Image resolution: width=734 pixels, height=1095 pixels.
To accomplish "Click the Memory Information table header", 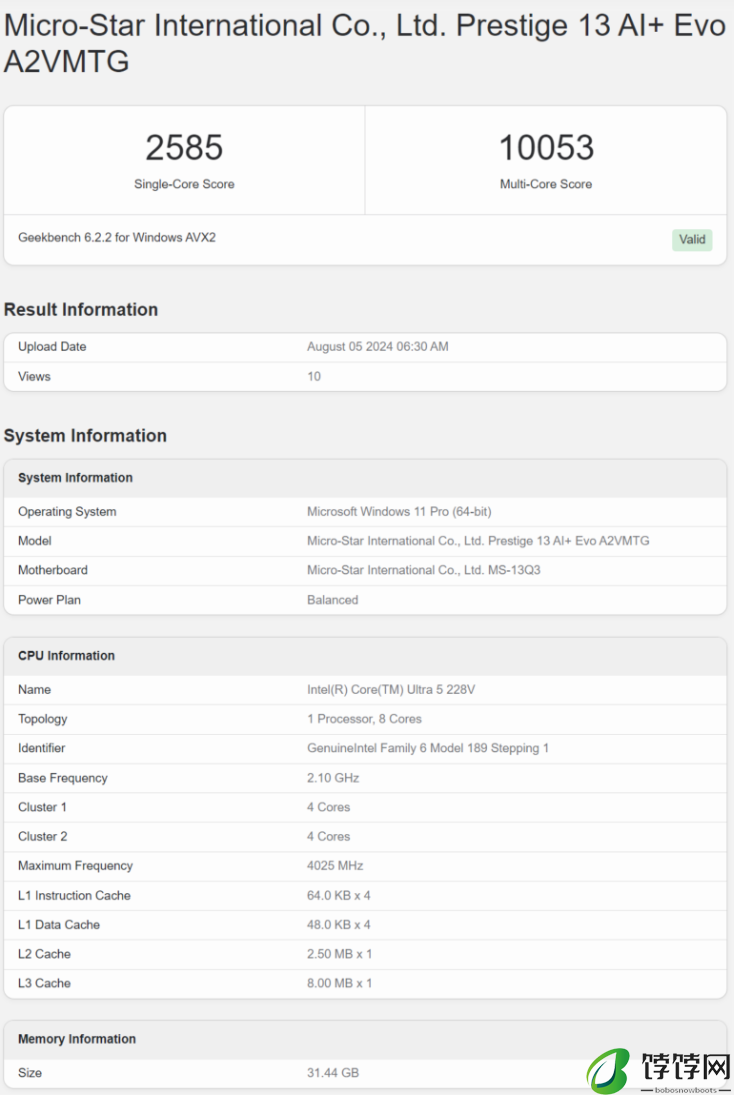I will coord(77,1039).
